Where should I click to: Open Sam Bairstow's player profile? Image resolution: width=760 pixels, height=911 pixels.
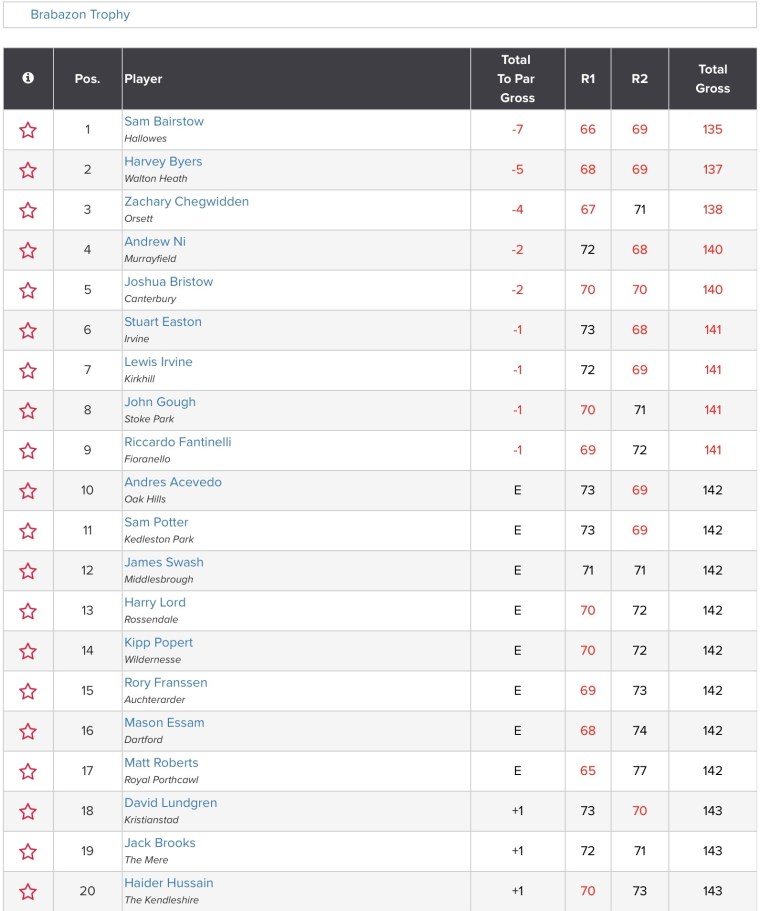click(164, 121)
